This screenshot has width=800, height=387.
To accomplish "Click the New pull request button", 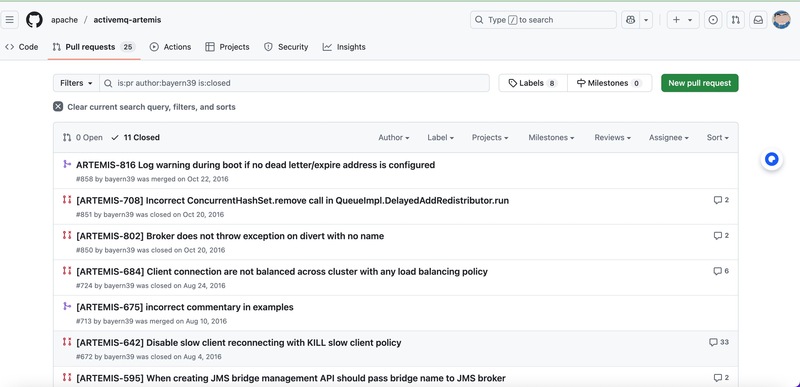I will coord(699,83).
